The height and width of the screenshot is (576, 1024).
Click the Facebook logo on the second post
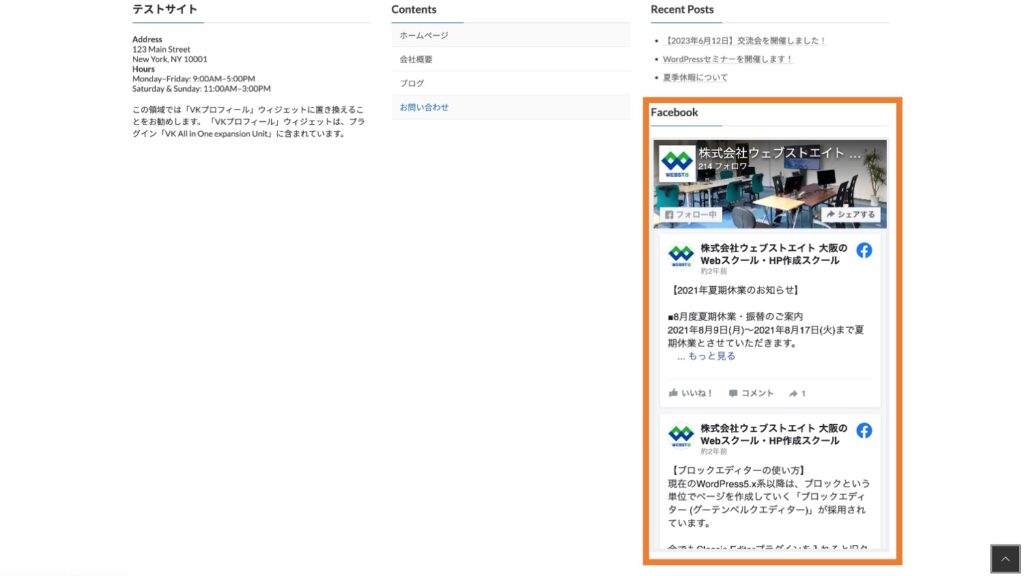[864, 432]
